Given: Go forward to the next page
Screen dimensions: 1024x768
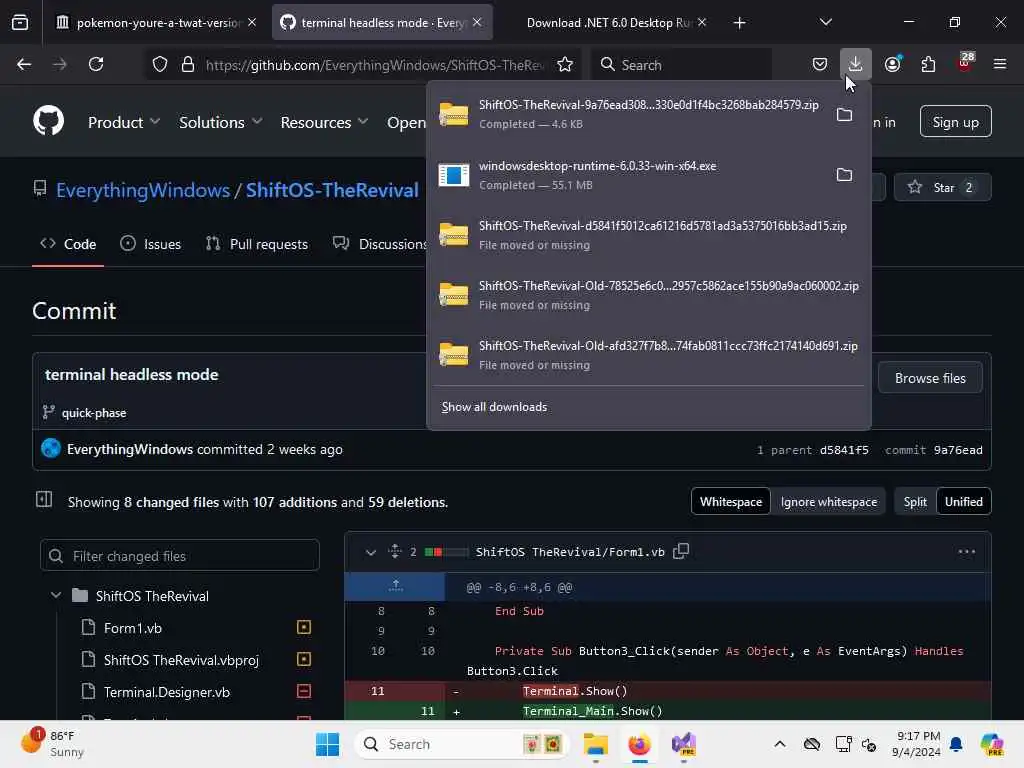Looking at the screenshot, I should click(60, 64).
